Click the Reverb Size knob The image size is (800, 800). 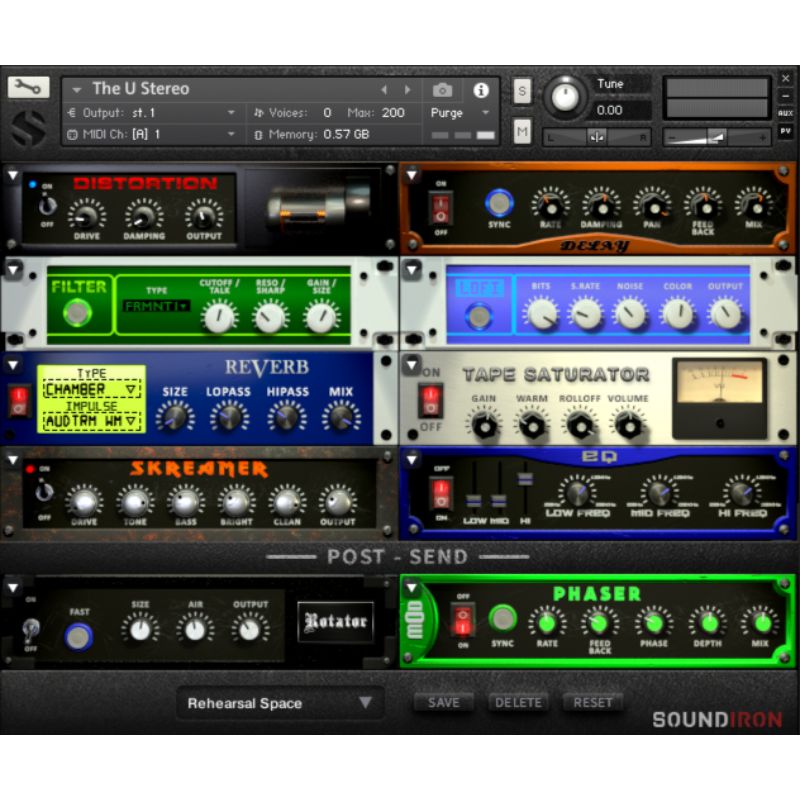point(174,417)
